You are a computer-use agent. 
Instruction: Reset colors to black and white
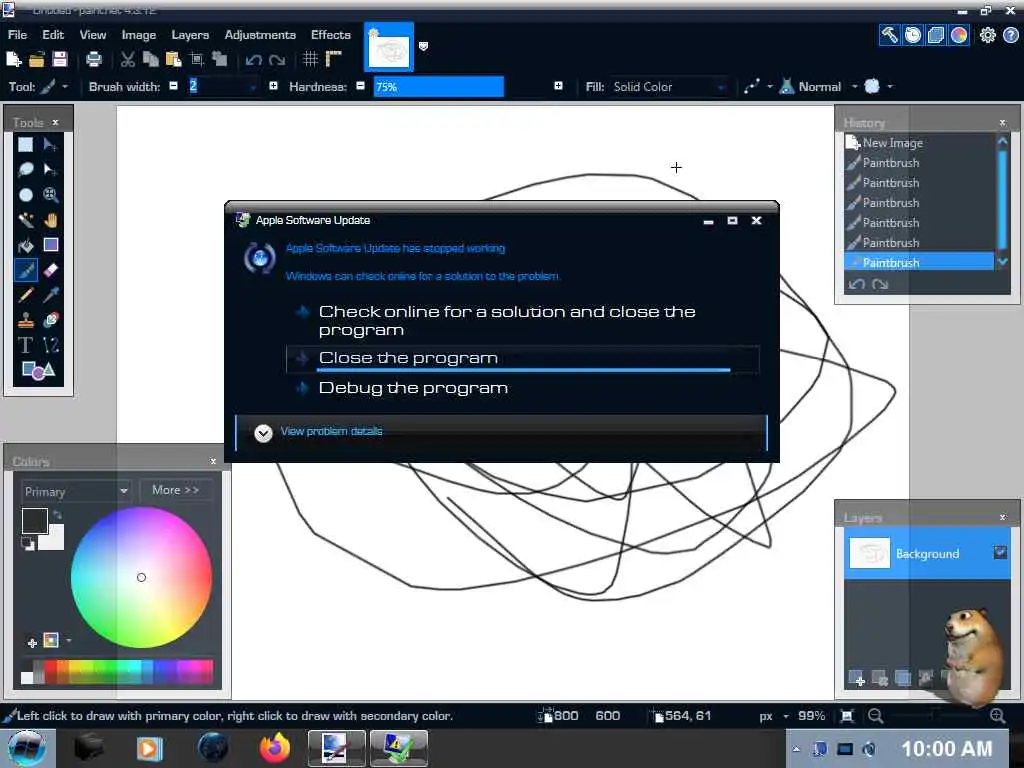pyautogui.click(x=27, y=543)
